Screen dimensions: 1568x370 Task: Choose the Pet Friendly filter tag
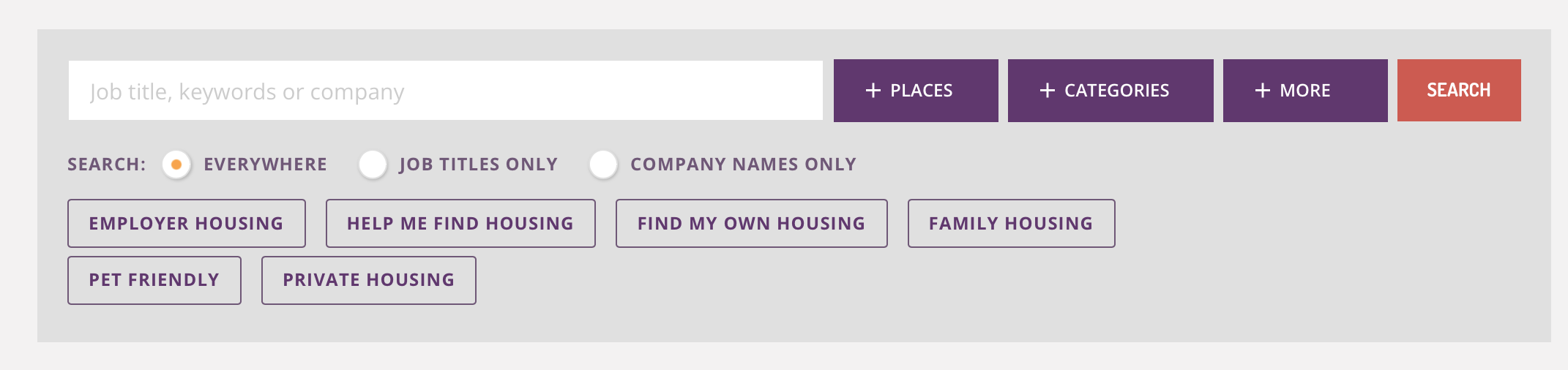(x=154, y=280)
